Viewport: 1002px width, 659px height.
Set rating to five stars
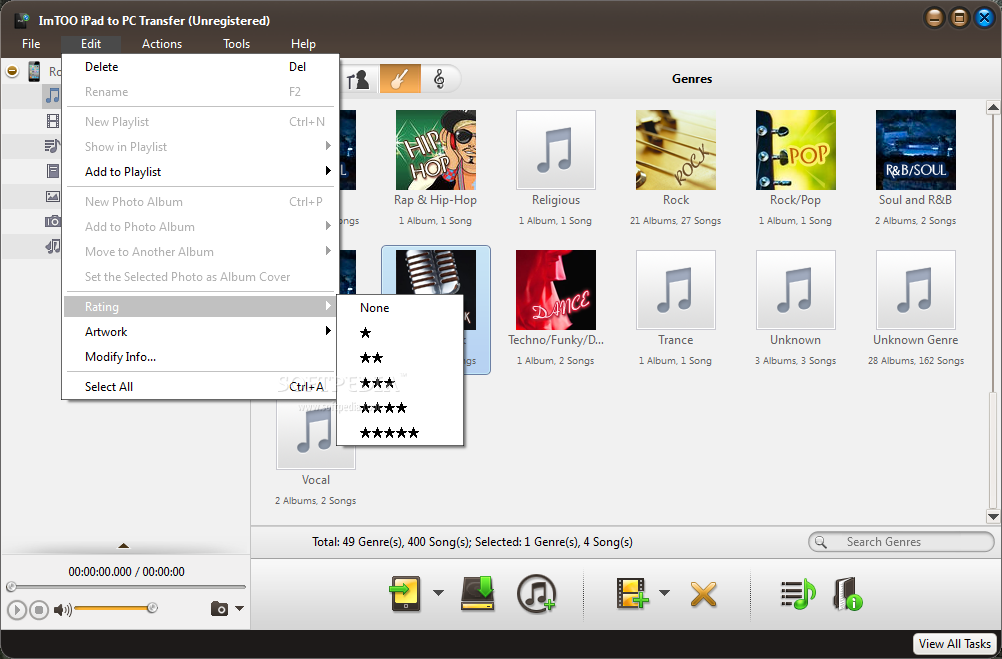[x=399, y=433]
